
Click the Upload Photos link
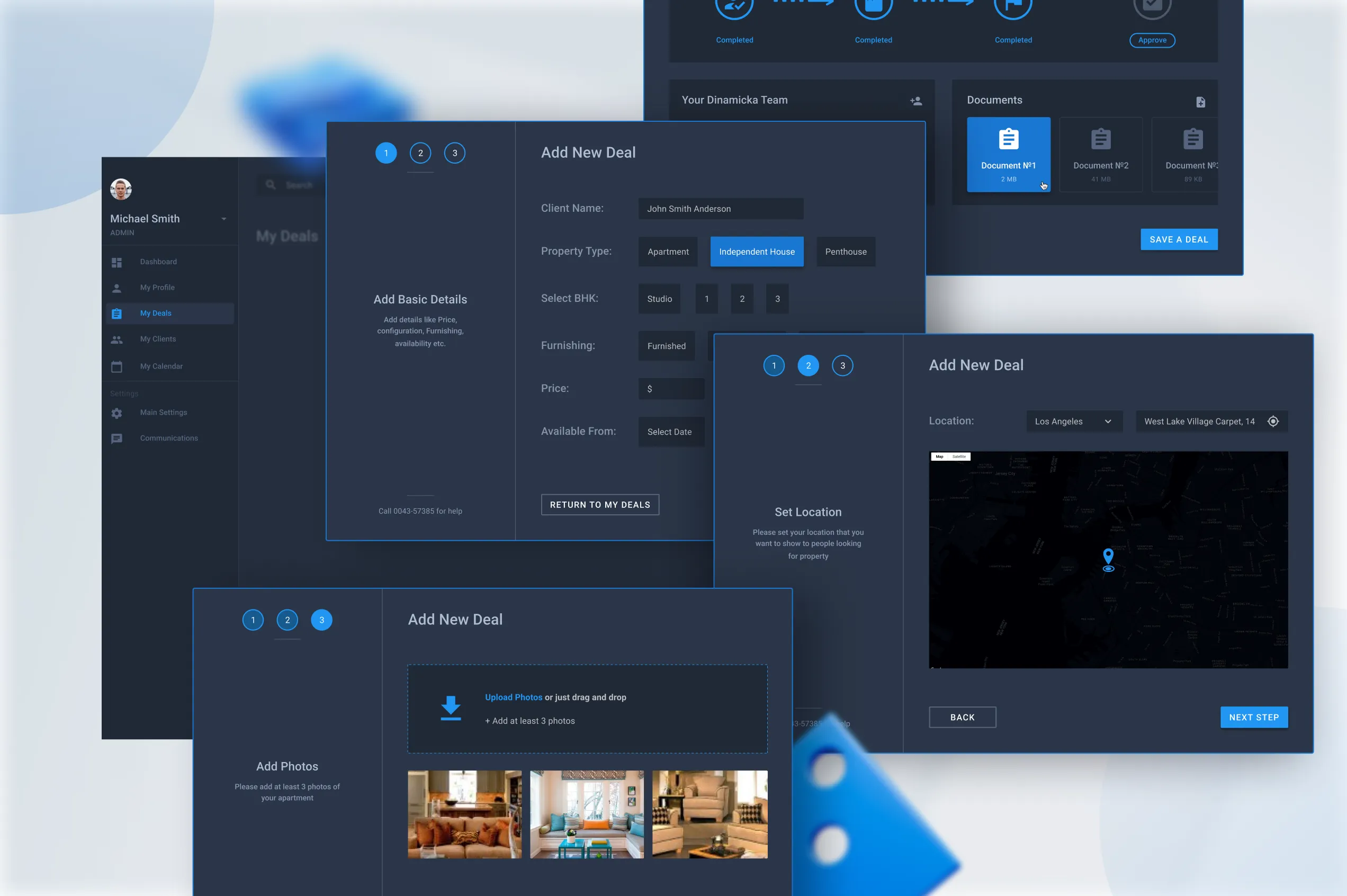[x=513, y=697]
